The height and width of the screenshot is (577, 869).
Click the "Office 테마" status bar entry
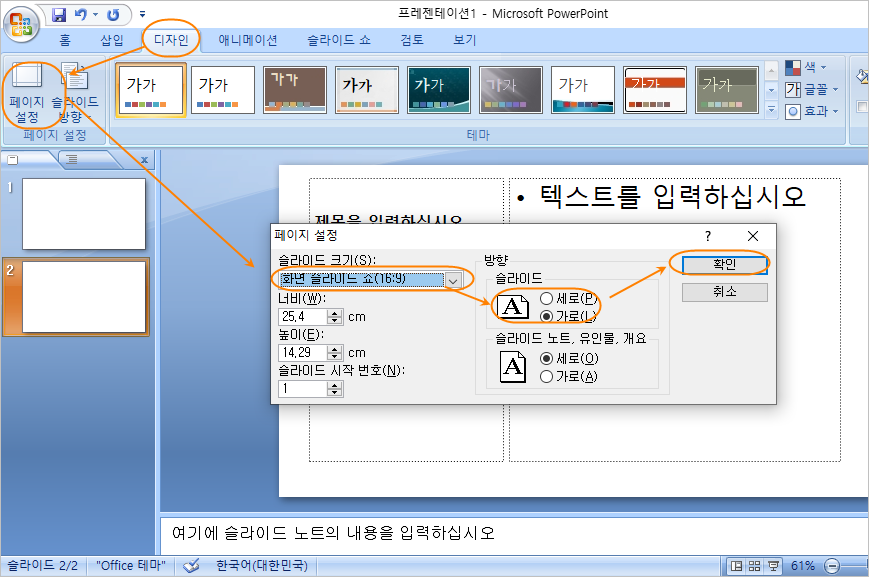click(x=131, y=565)
